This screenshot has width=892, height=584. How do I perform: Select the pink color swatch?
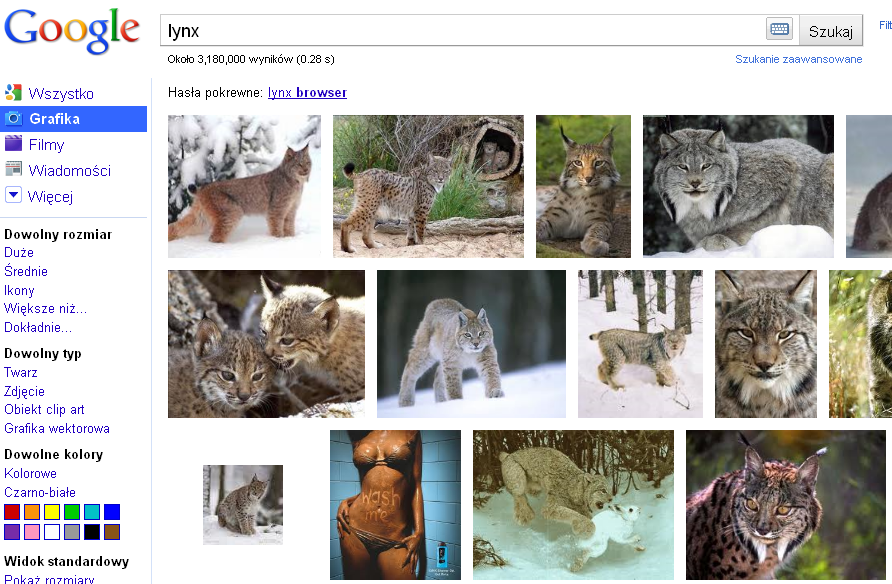(x=32, y=532)
